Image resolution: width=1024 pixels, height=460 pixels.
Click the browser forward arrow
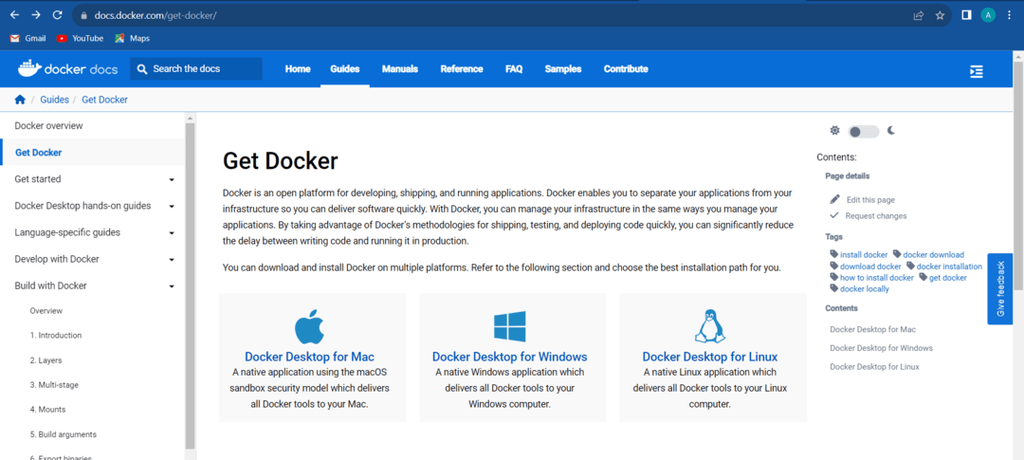[x=35, y=15]
